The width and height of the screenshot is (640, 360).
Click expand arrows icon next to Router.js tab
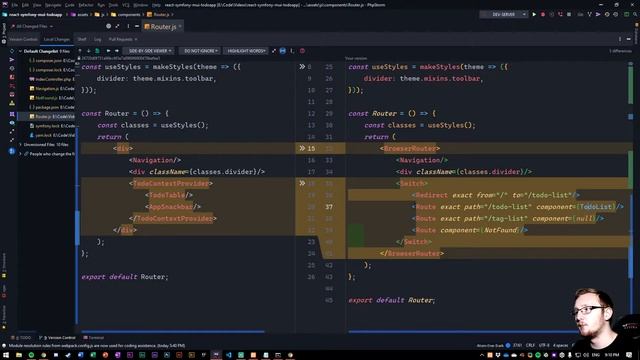pyautogui.click(x=118, y=26)
